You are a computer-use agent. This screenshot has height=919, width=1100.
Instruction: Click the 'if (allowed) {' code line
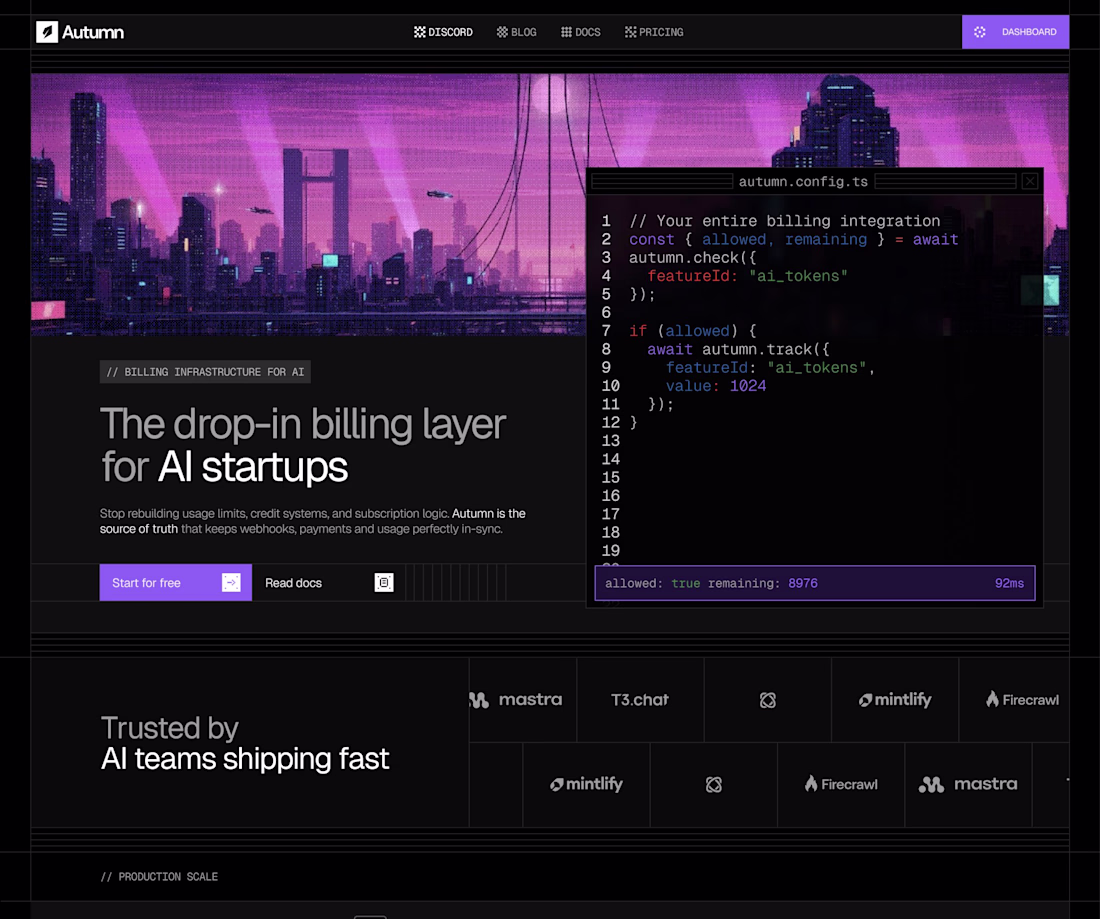click(x=692, y=330)
